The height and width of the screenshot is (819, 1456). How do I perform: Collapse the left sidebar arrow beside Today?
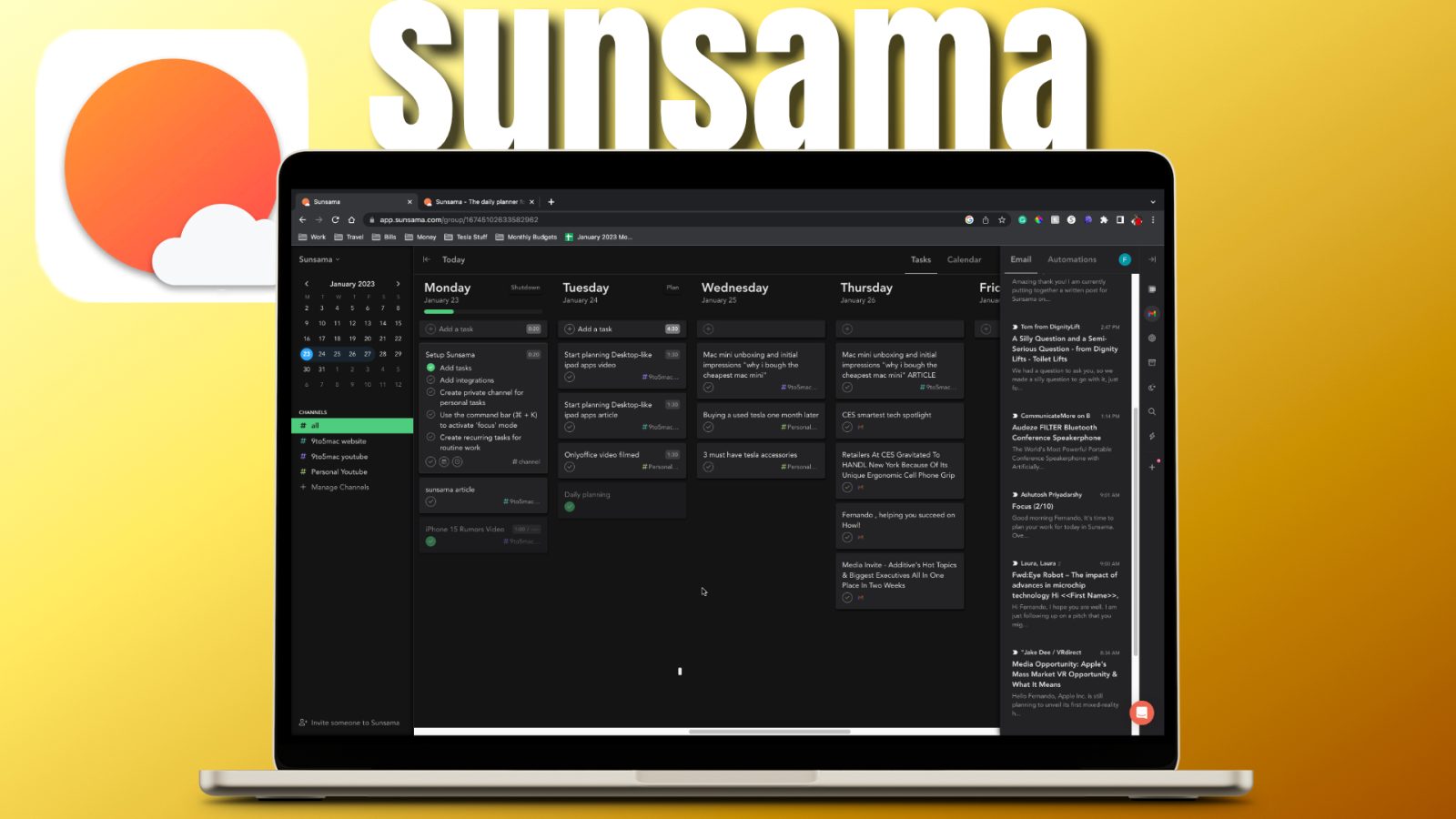click(427, 259)
